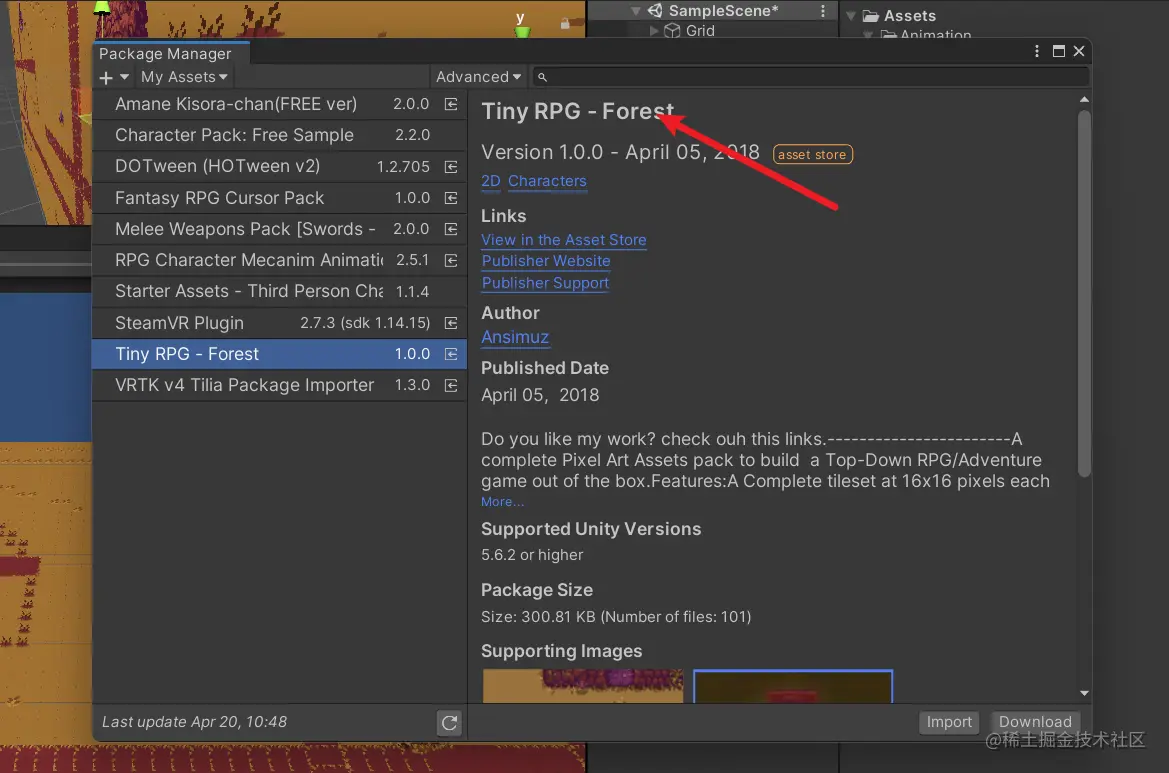The width and height of the screenshot is (1169, 773).
Task: Maximize the Package Manager window
Action: click(x=1058, y=51)
